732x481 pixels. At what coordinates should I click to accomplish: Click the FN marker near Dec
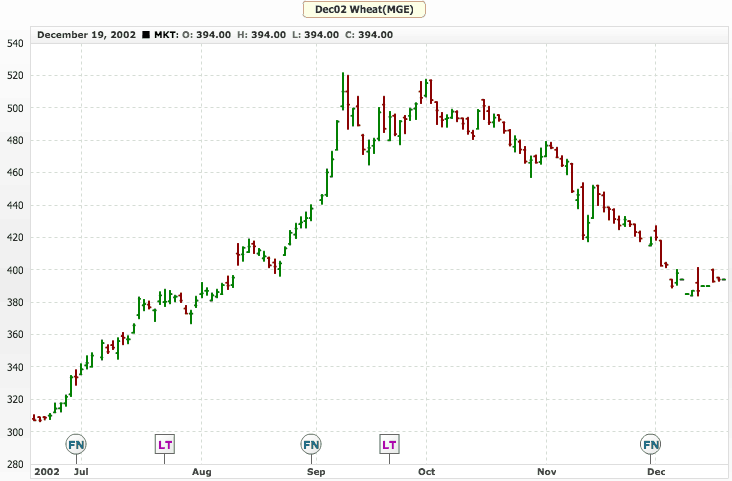click(650, 445)
